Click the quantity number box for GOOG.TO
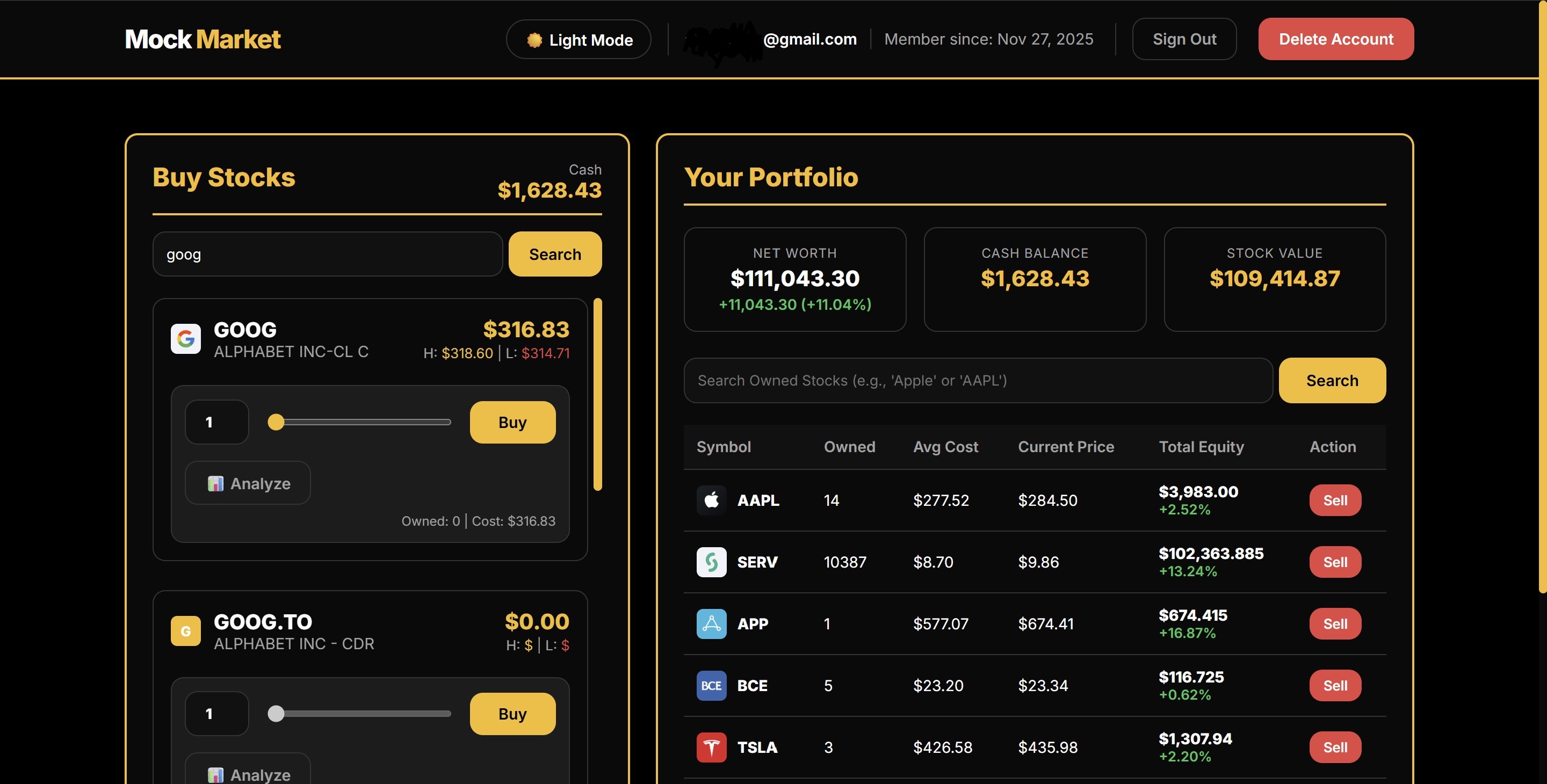The height and width of the screenshot is (784, 1547). [x=216, y=713]
